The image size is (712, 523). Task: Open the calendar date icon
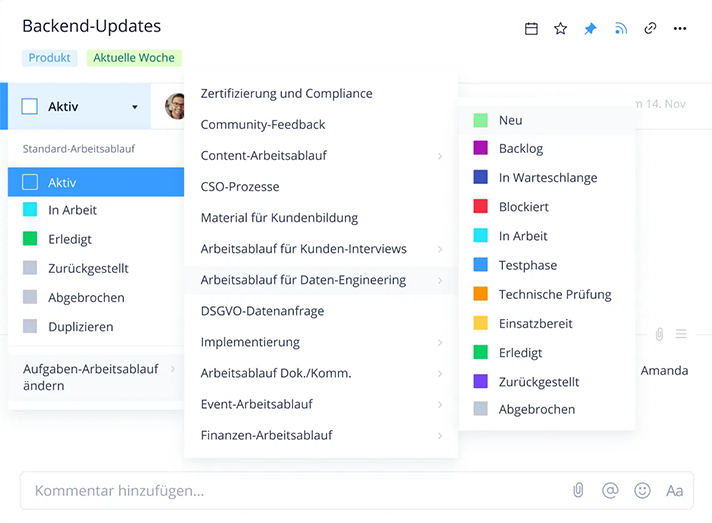[x=531, y=29]
